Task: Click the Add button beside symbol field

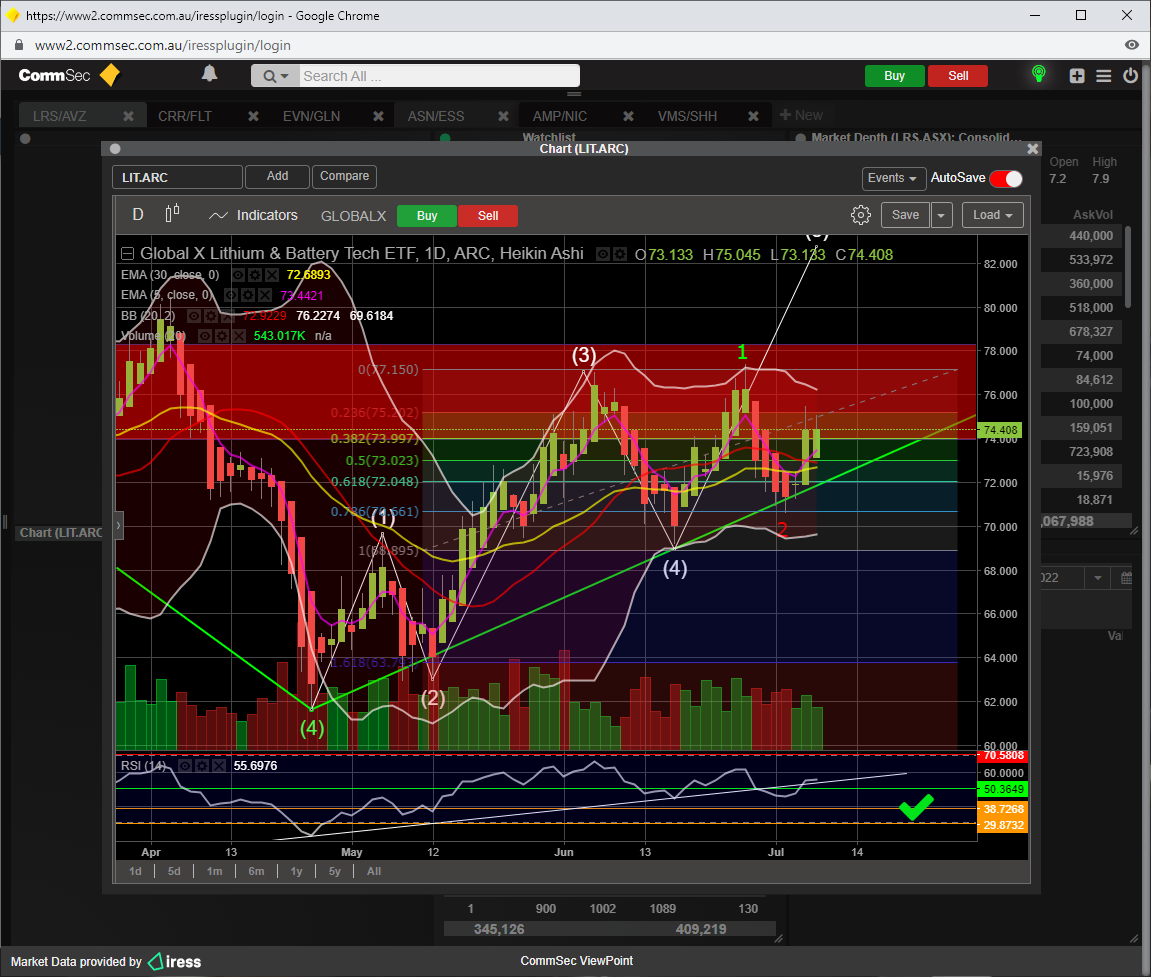Action: (277, 176)
